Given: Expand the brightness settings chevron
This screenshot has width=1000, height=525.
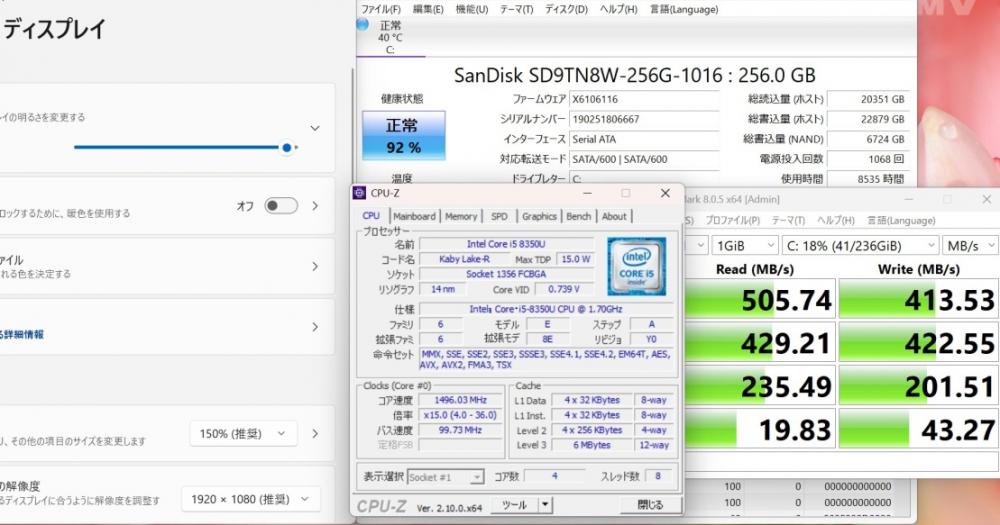Looking at the screenshot, I should (315, 128).
